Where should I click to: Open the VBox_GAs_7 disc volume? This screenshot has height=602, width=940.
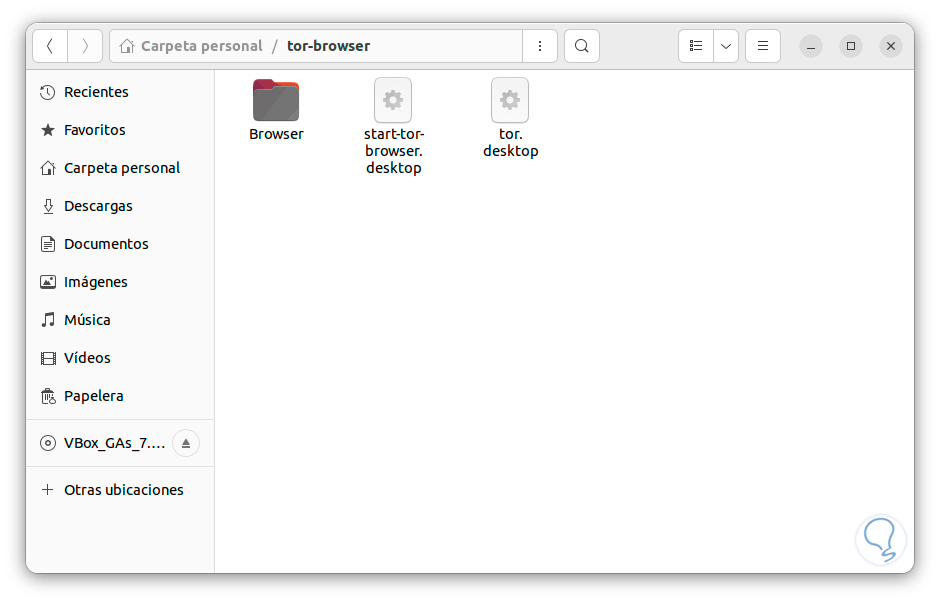coord(114,443)
